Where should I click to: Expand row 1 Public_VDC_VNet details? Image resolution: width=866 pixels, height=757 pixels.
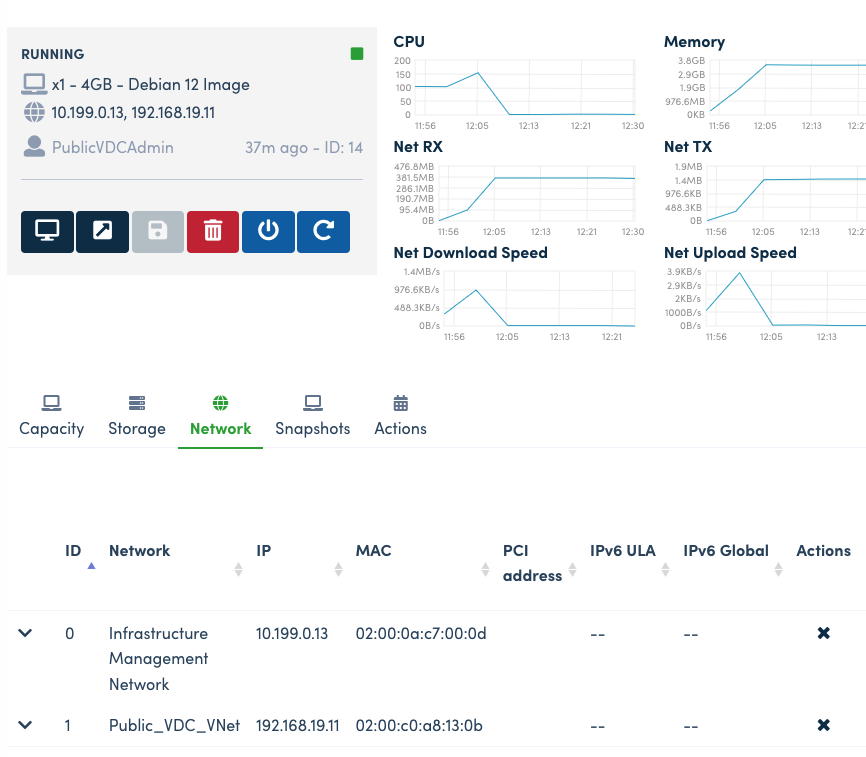26,725
